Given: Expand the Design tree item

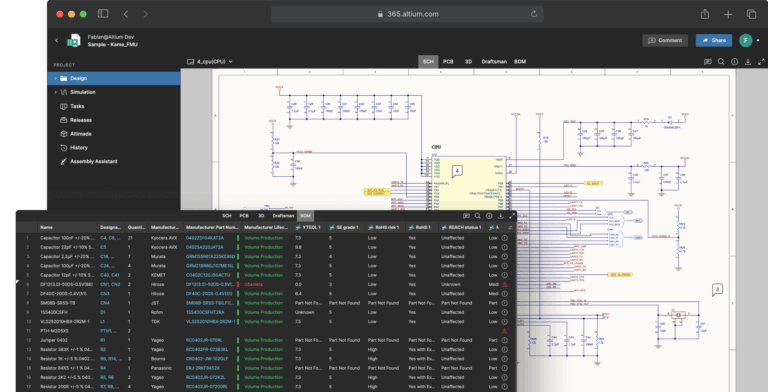Looking at the screenshot, I should click(x=55, y=78).
